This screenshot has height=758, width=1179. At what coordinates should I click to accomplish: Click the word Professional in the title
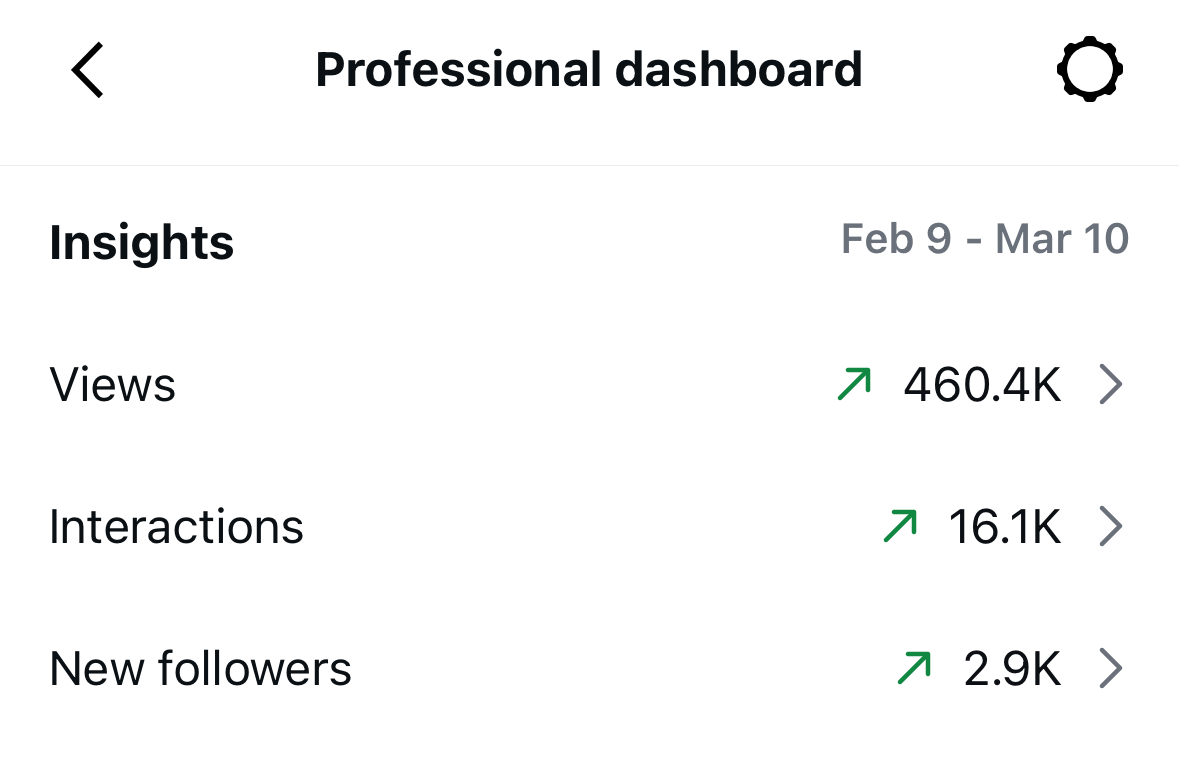pyautogui.click(x=458, y=70)
